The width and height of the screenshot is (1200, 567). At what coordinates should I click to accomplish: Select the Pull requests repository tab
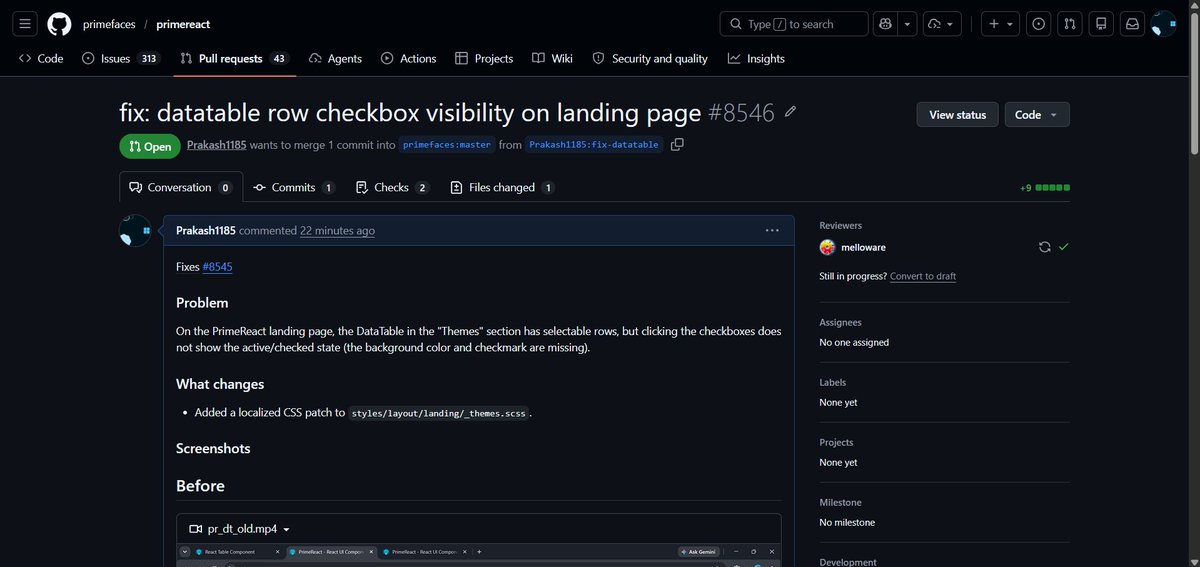click(234, 59)
